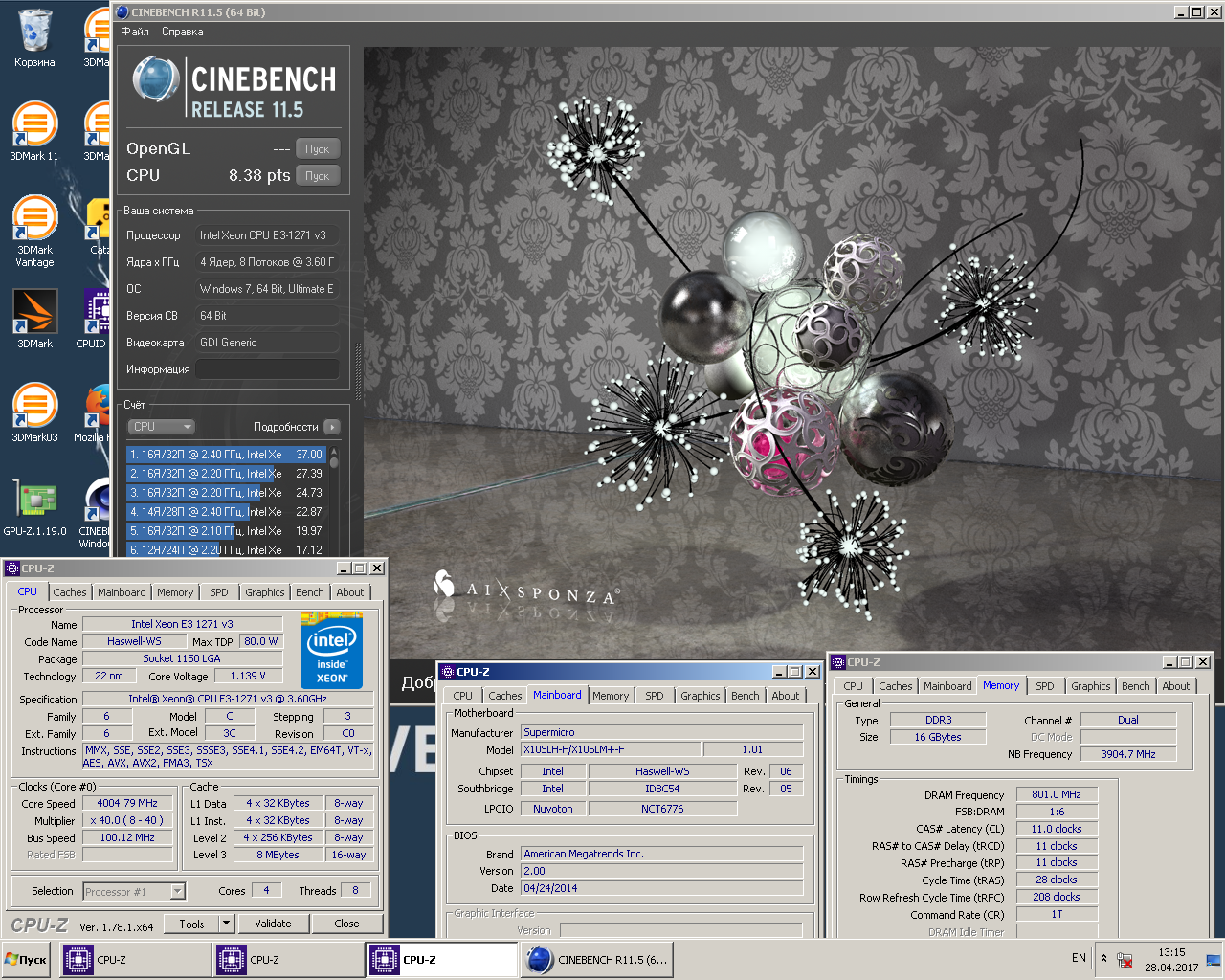
Task: Open Bench tab in CPU-Z Memory window
Action: pyautogui.click(x=1135, y=686)
